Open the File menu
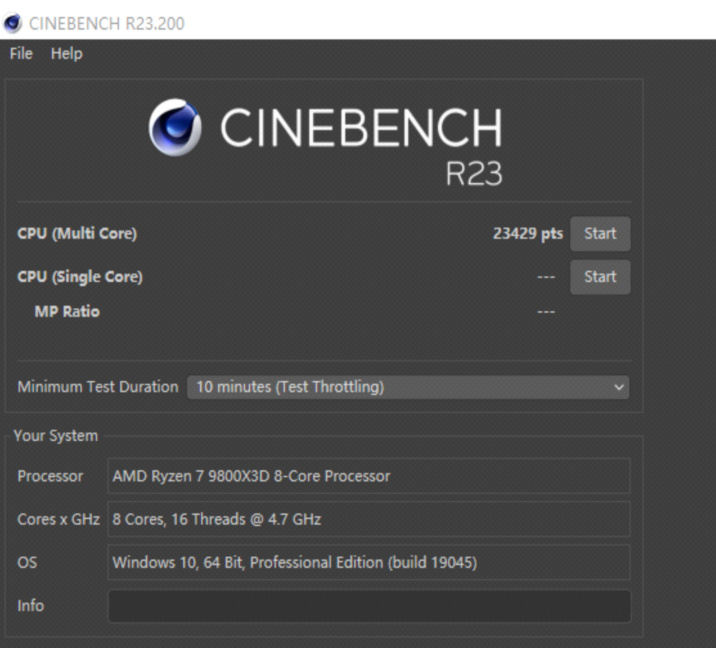Screen dimensions: 716x648 [x=21, y=53]
